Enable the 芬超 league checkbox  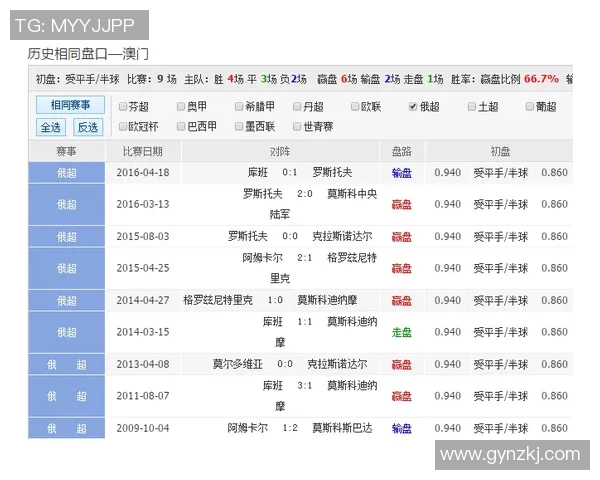(x=122, y=106)
